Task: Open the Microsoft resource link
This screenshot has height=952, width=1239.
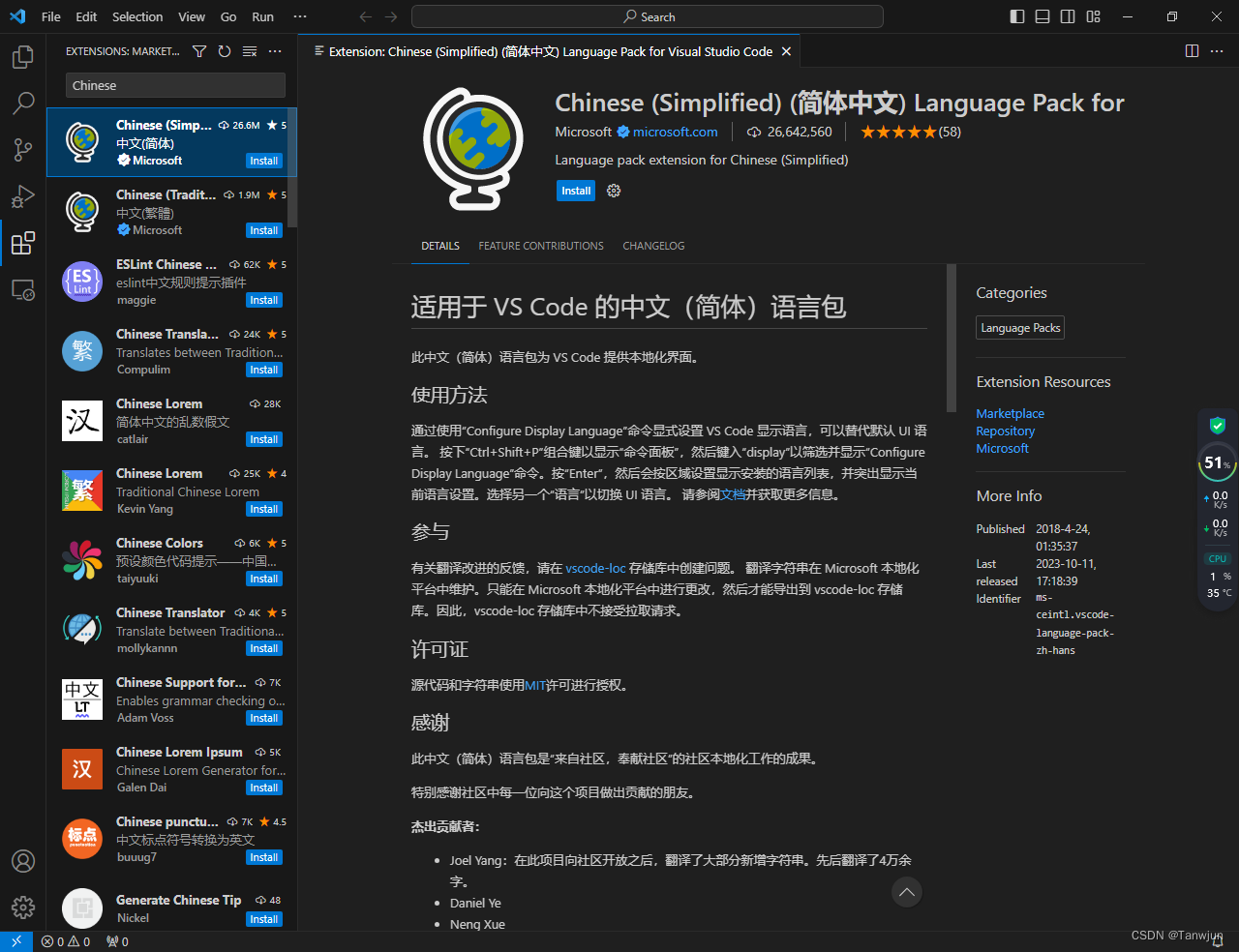Action: pos(1002,448)
